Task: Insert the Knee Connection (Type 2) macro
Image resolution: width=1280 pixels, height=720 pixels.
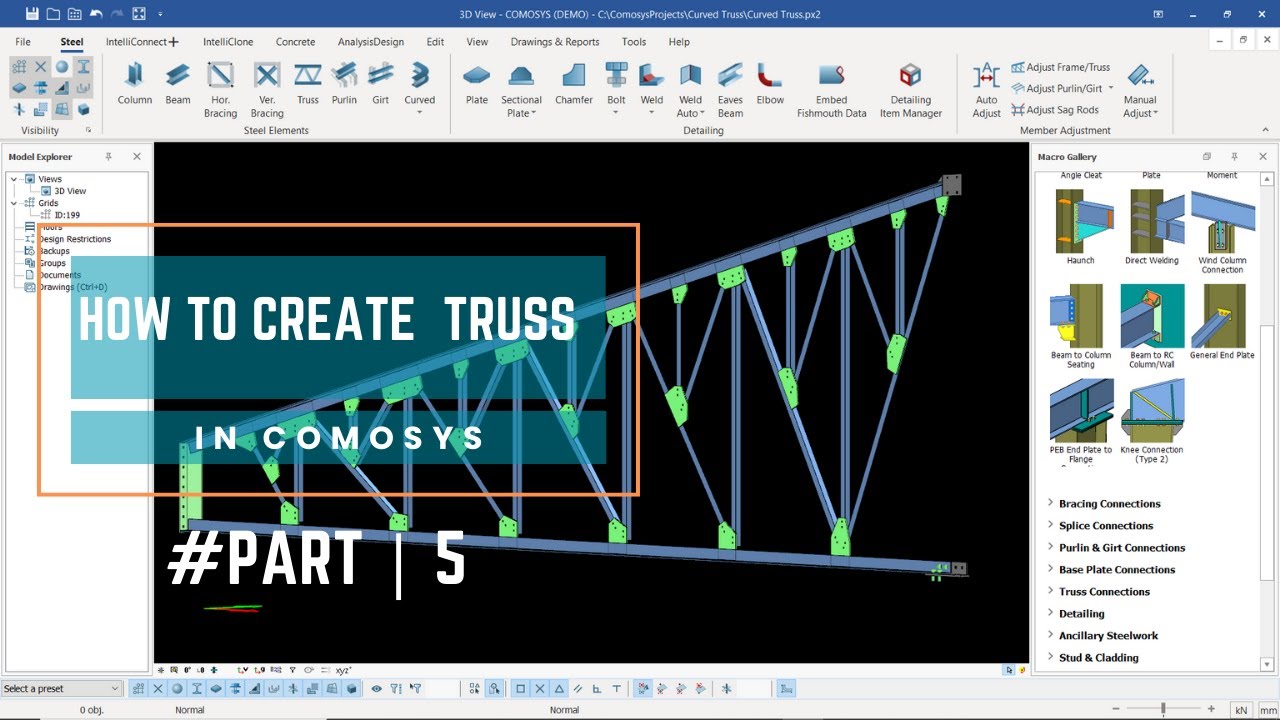Action: (x=1151, y=421)
